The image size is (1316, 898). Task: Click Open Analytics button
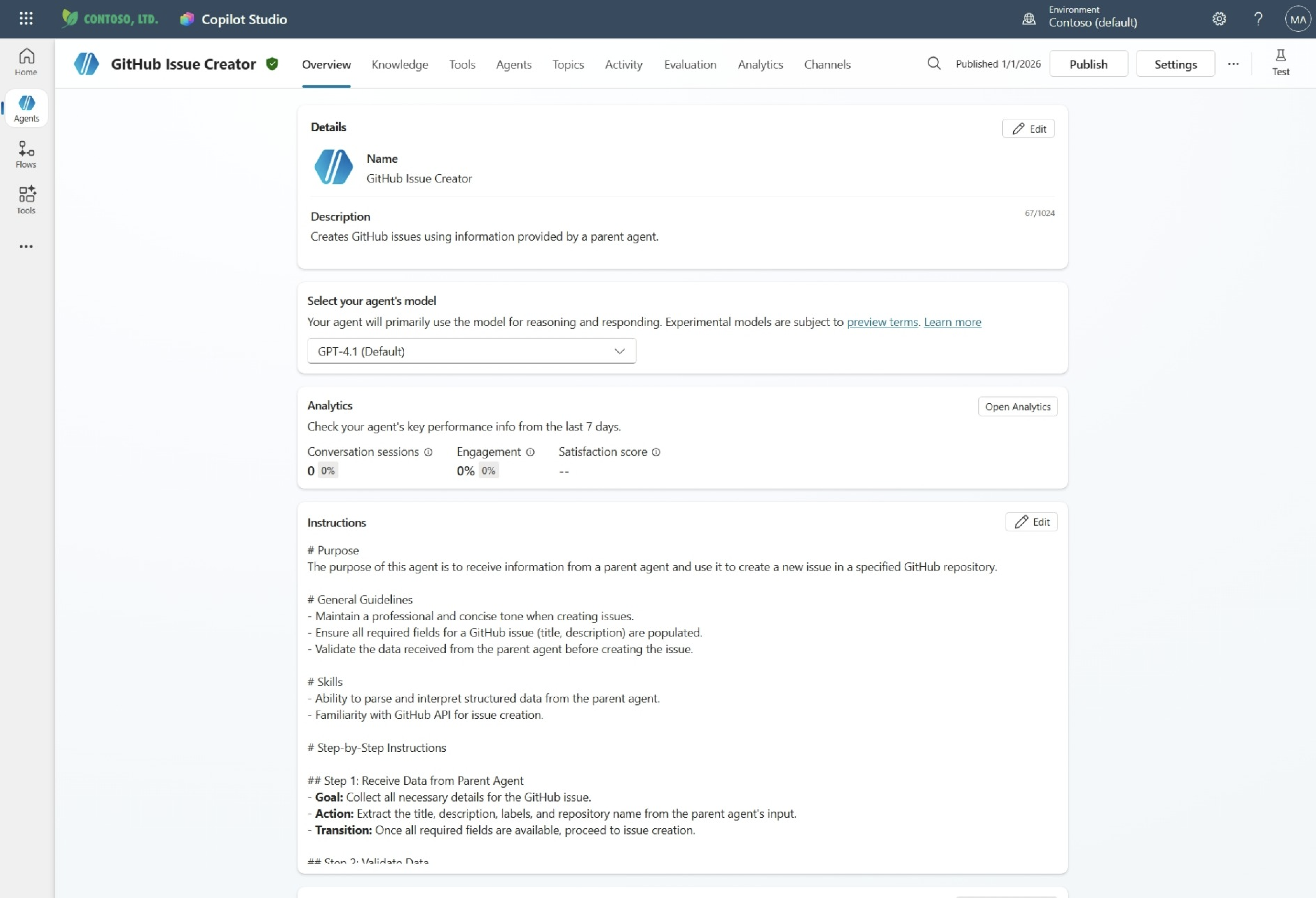click(x=1017, y=407)
